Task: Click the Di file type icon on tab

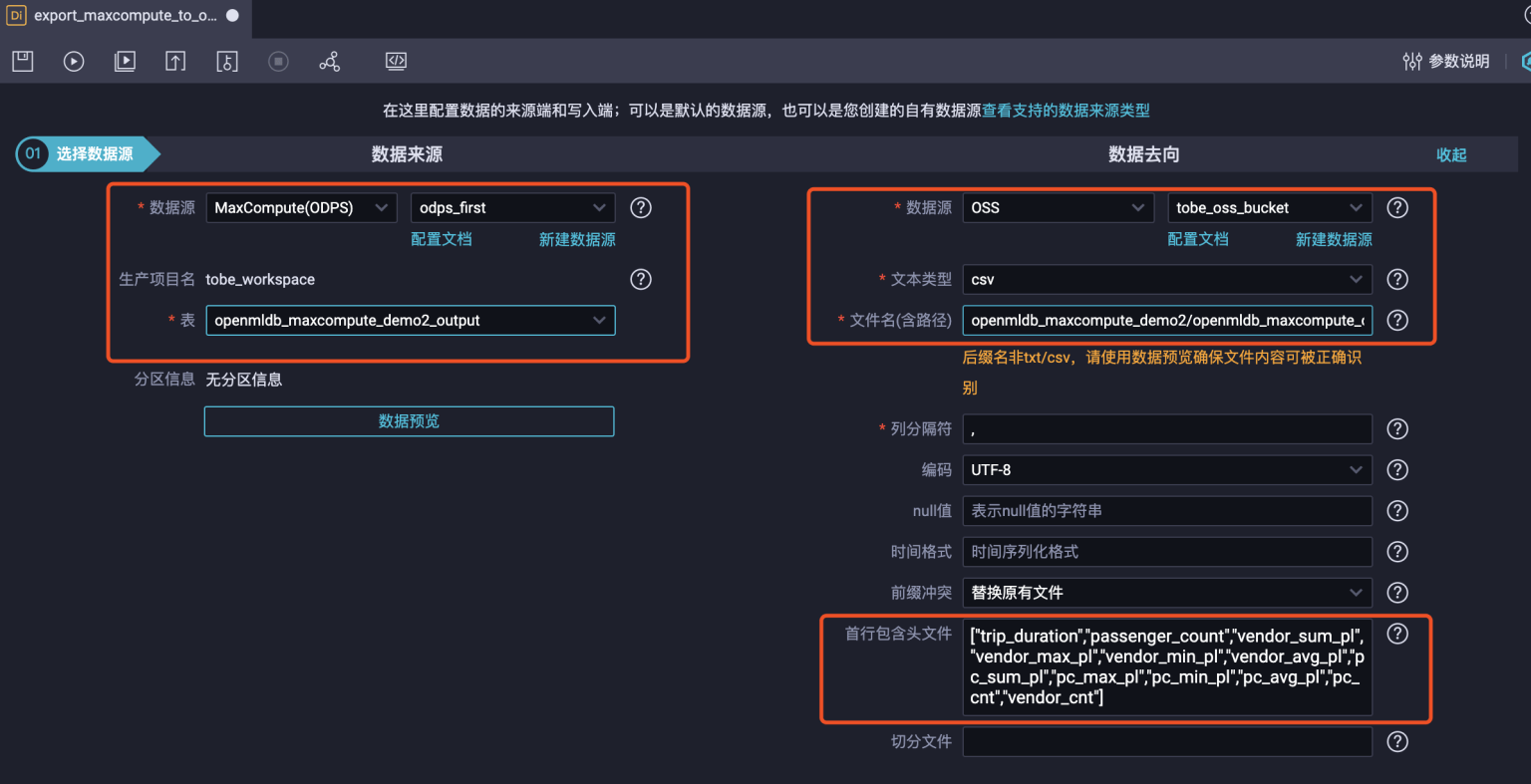Action: [16, 15]
